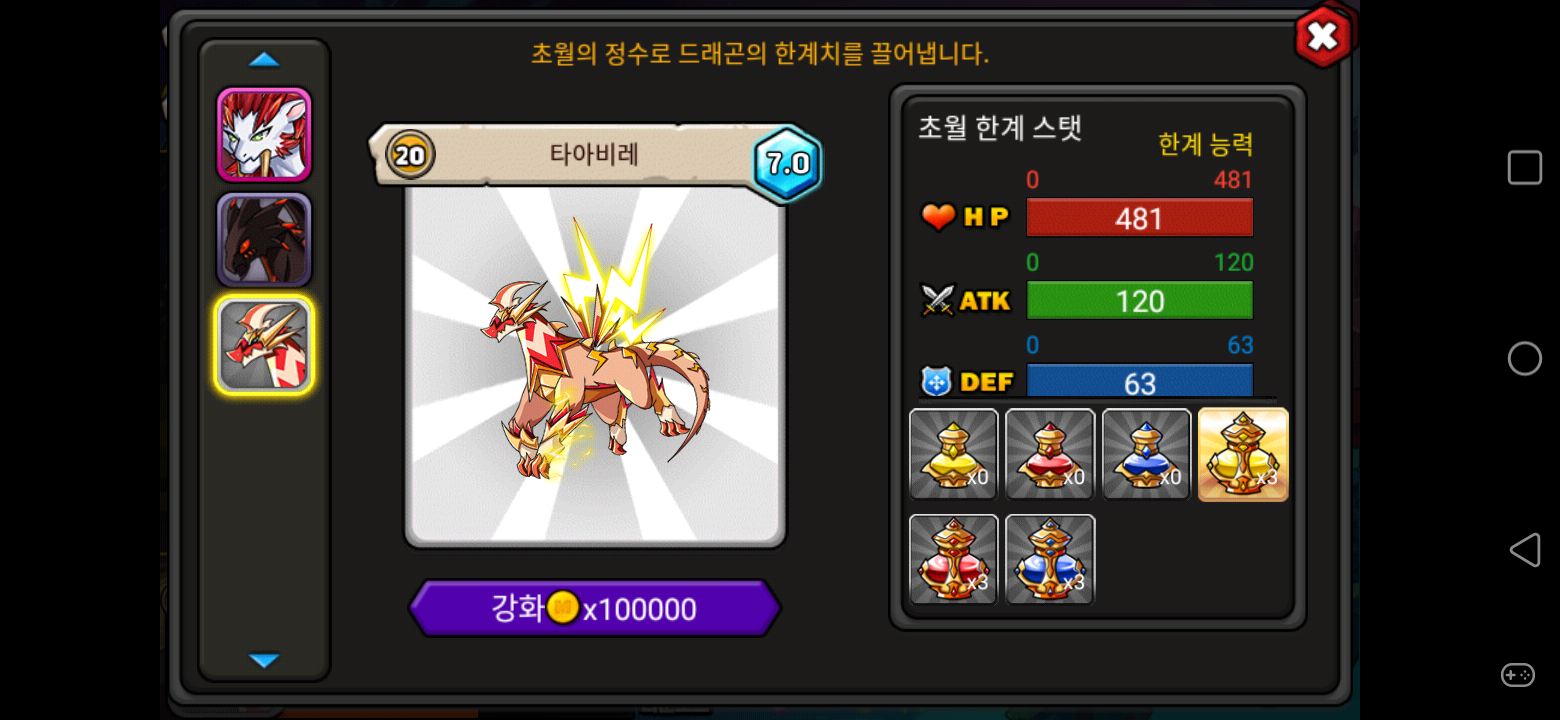
Task: Tap the Android back triangle button
Action: point(1524,550)
